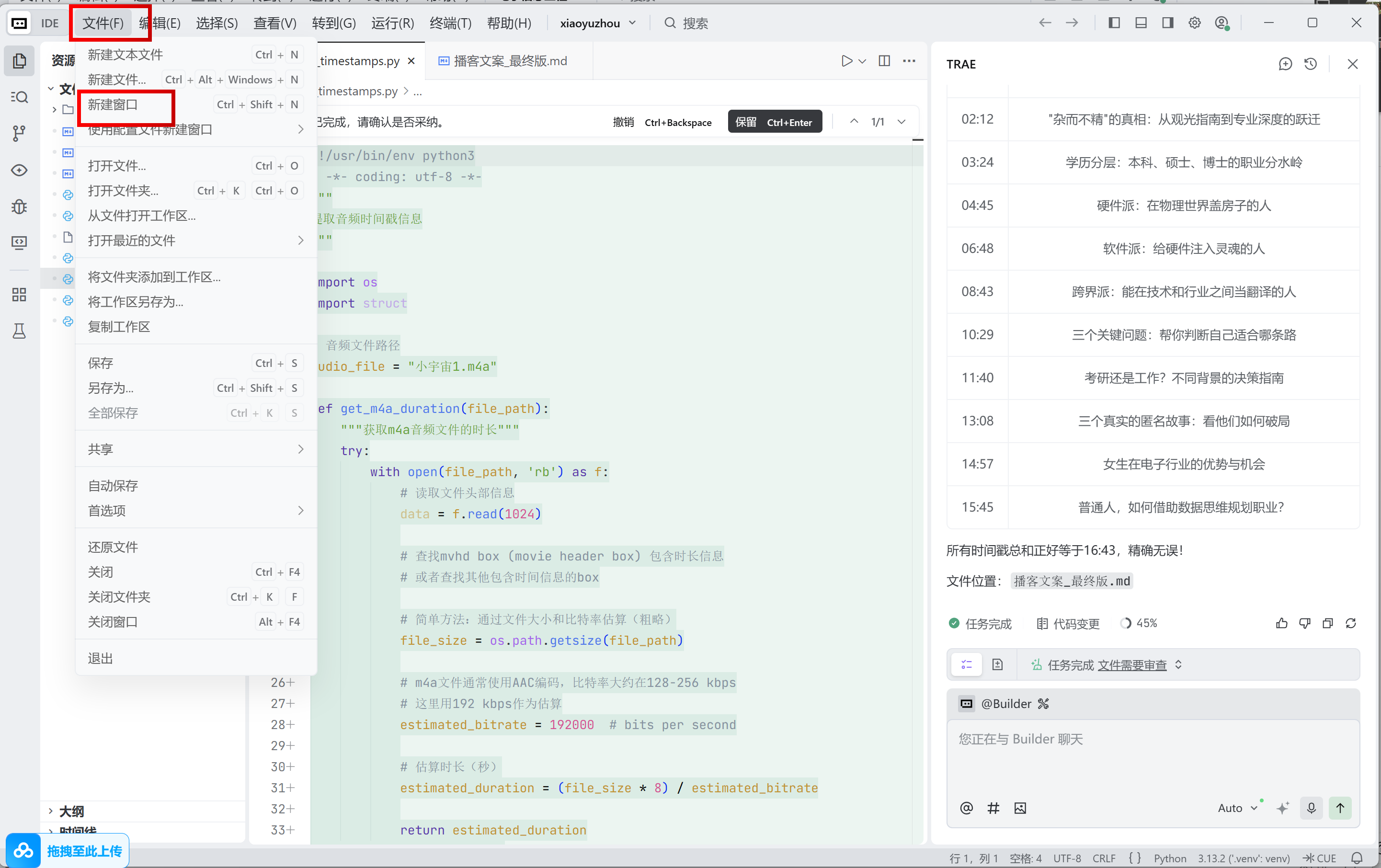Toggle the primary sidebar layout icon

click(1114, 23)
